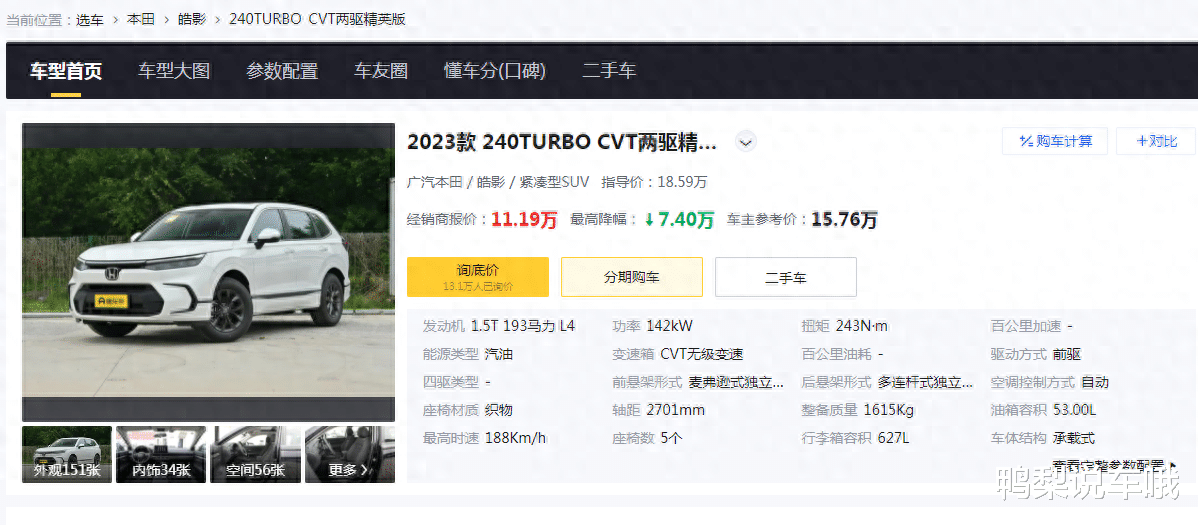Click the 变速箱 CVT无级变速 value
Viewport: 1198px width, 525px height.
[701, 355]
